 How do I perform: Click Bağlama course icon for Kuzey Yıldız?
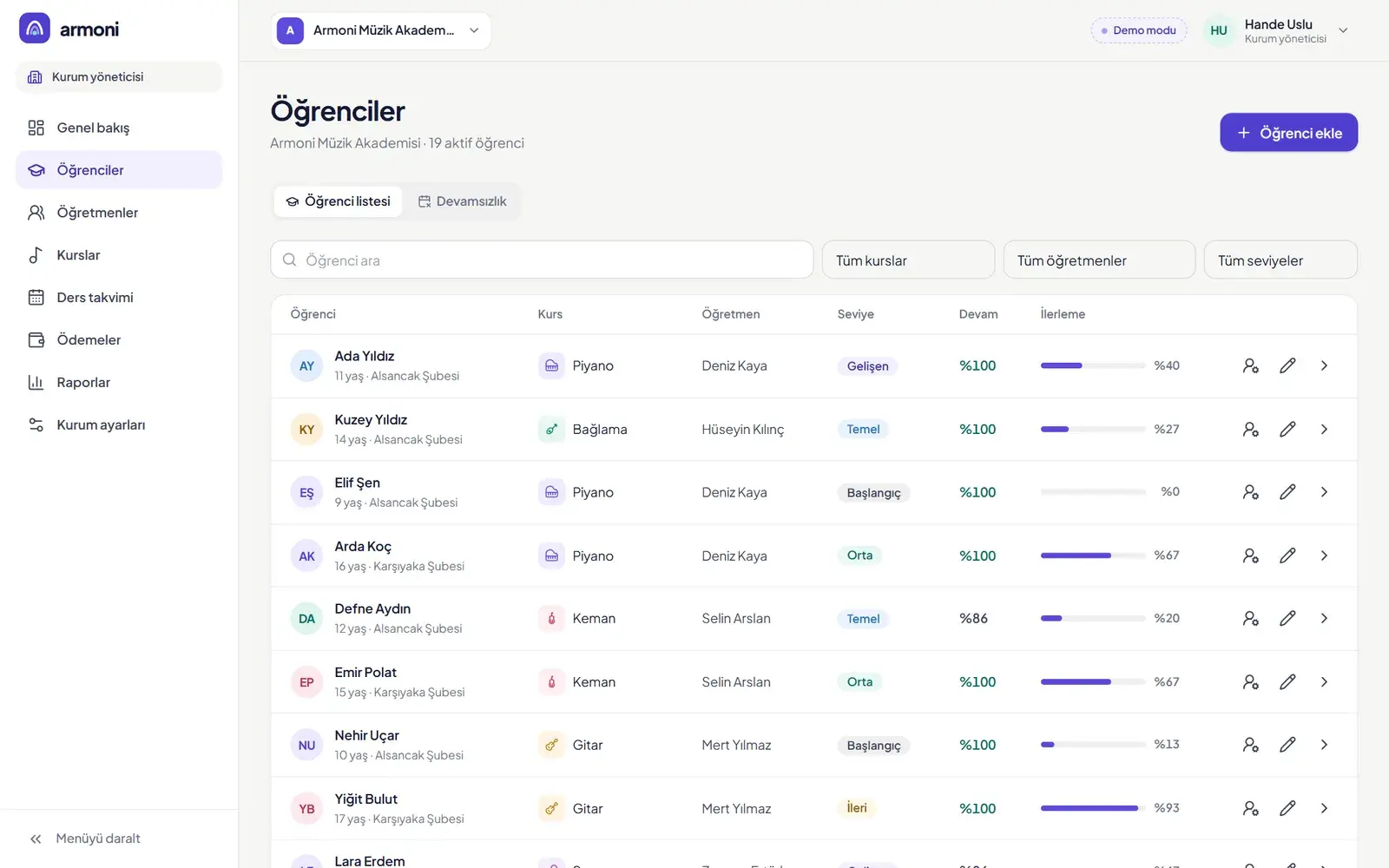click(x=551, y=429)
